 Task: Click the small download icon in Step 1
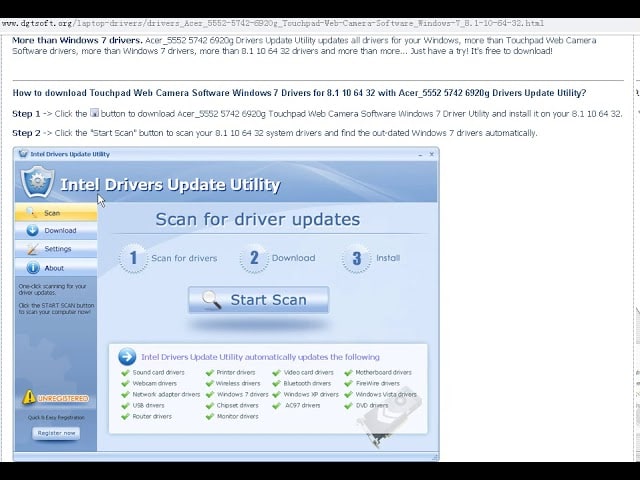tap(94, 113)
